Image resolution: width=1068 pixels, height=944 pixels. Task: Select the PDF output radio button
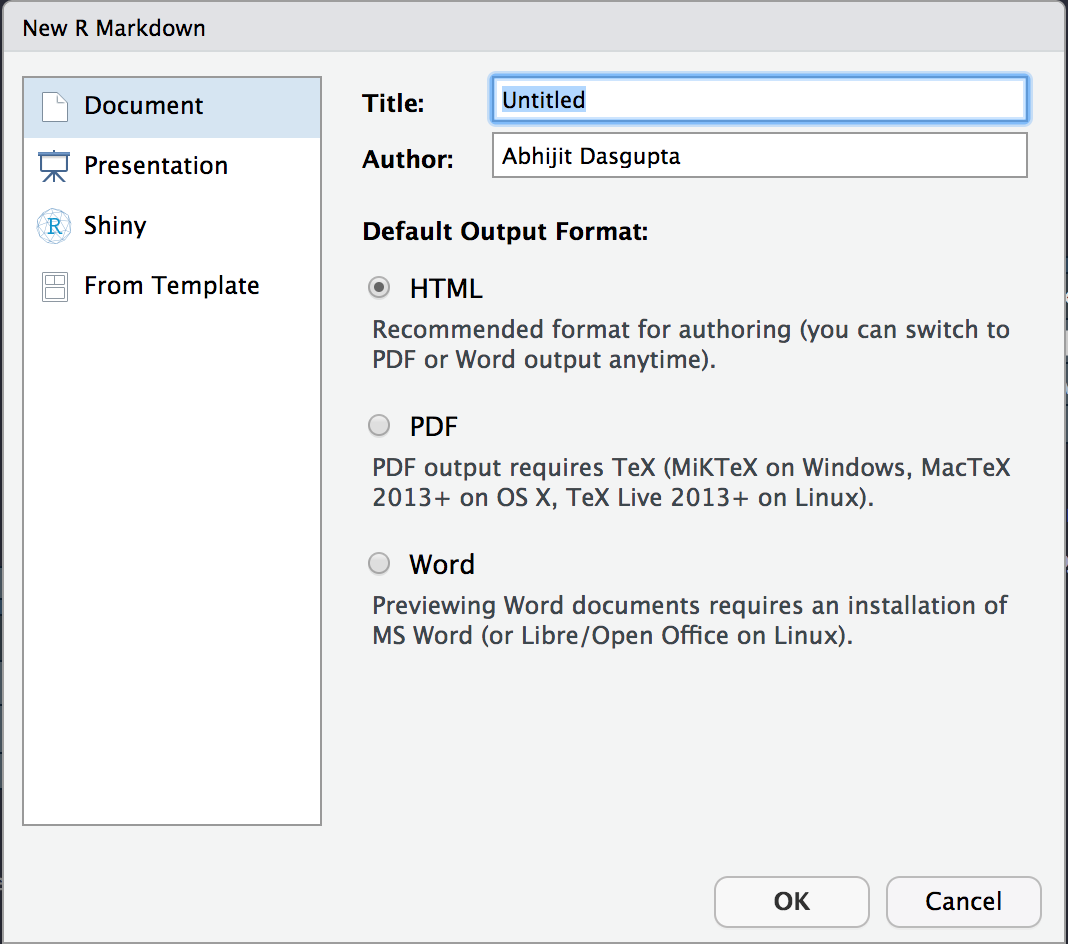point(379,426)
